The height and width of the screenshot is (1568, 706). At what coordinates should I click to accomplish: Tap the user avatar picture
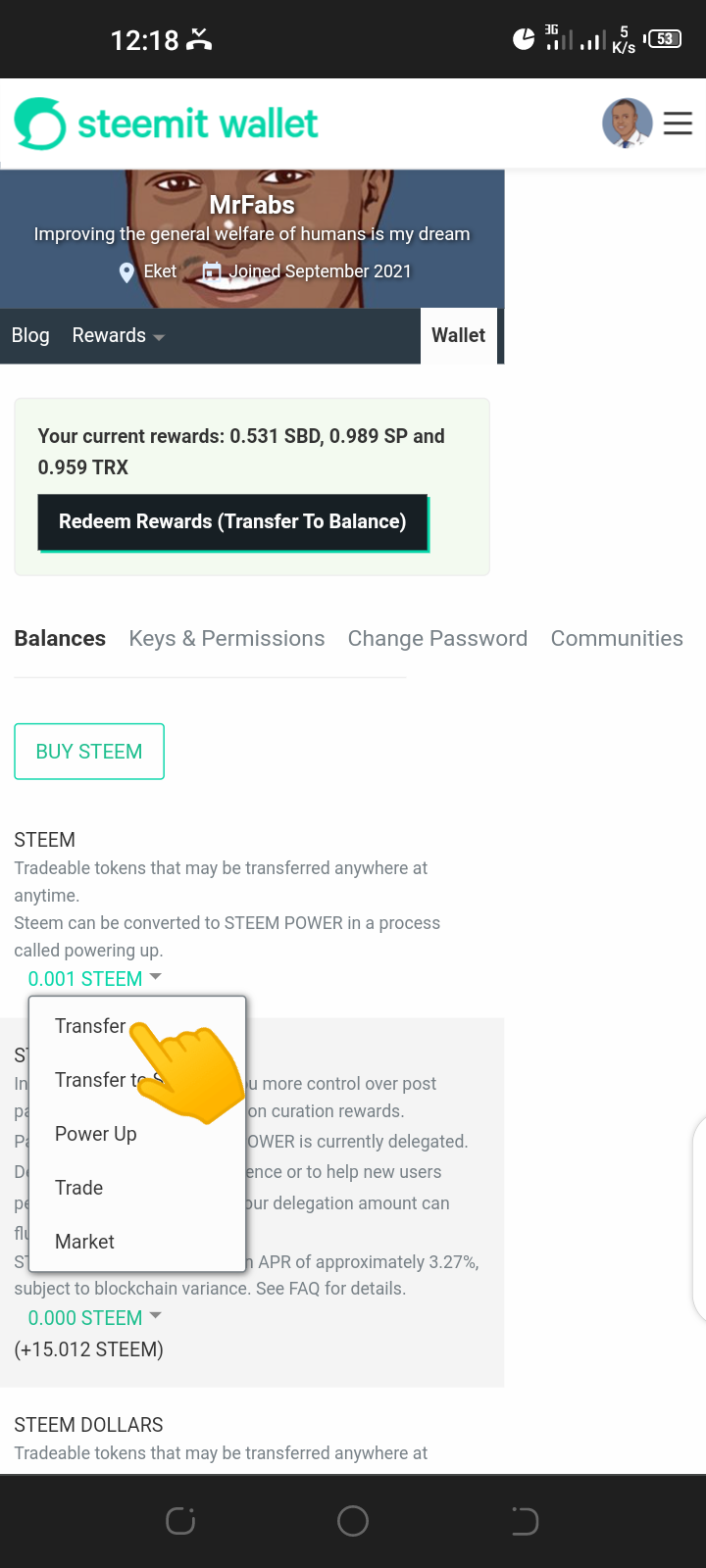click(x=627, y=123)
